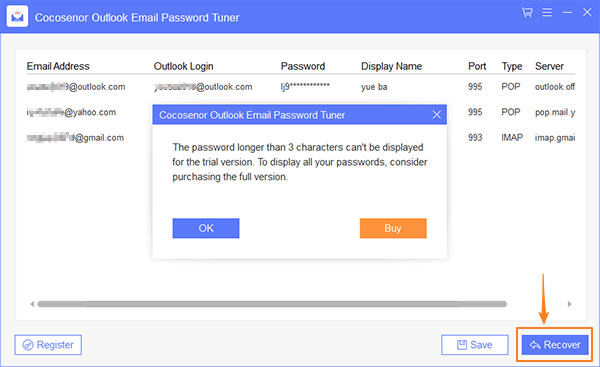
Task: Click the left scroll arrow
Action: click(32, 304)
